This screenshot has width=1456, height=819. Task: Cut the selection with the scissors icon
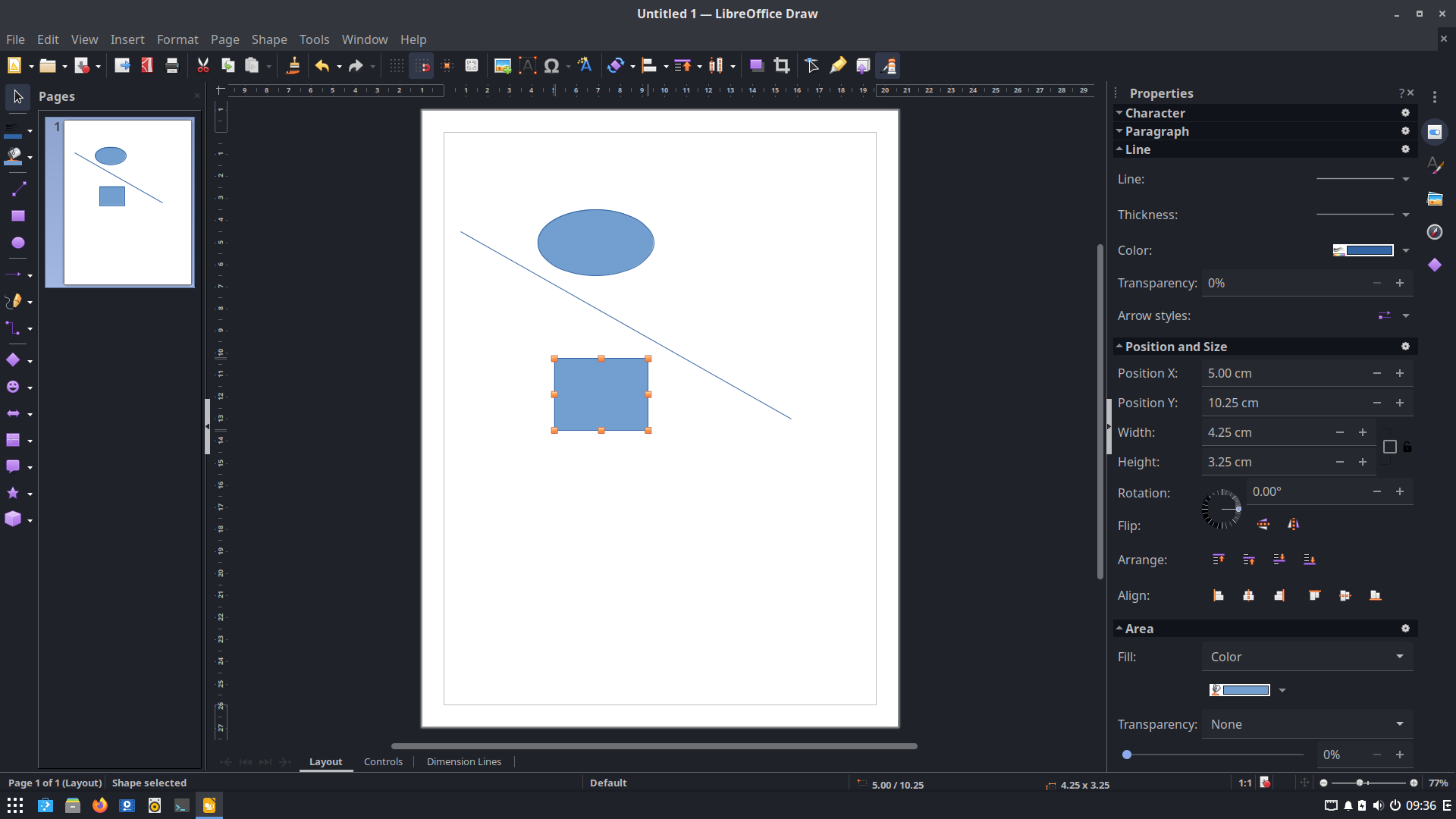[203, 66]
